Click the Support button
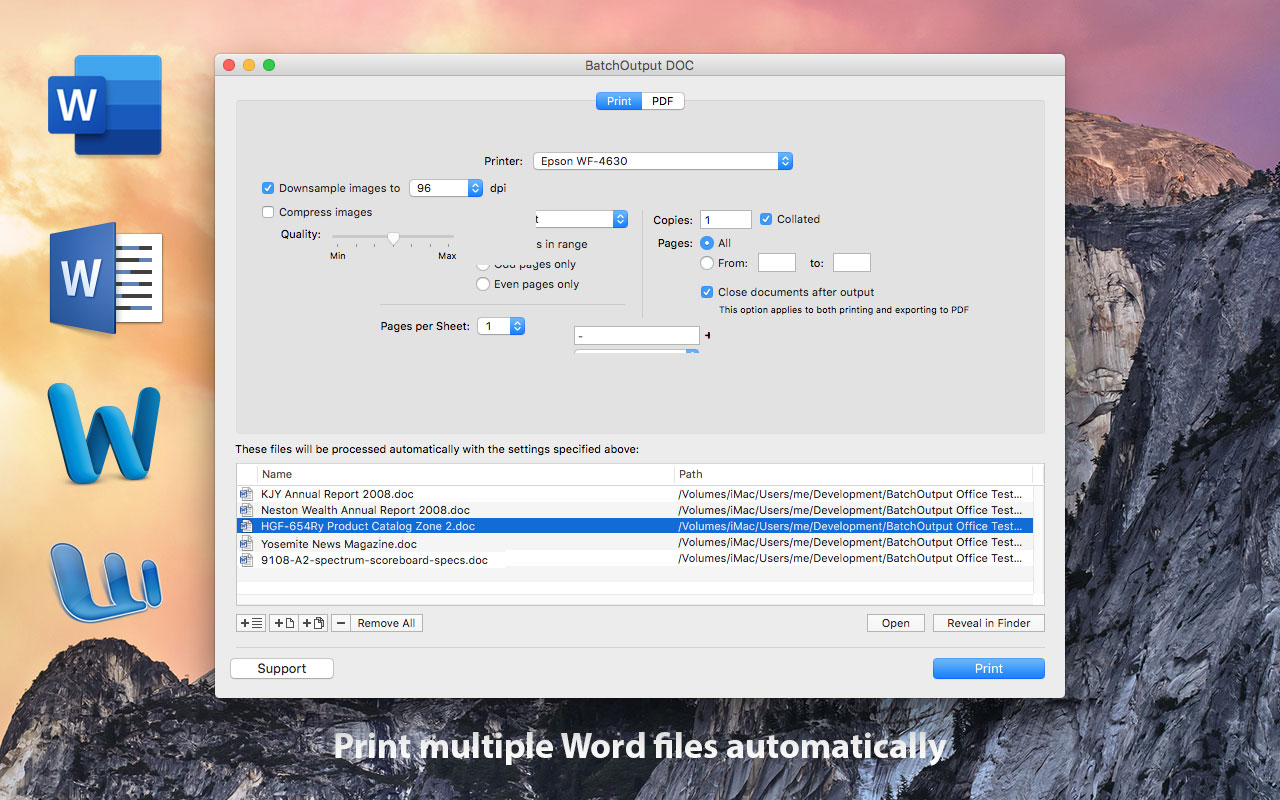The width and height of the screenshot is (1280, 800). point(282,669)
